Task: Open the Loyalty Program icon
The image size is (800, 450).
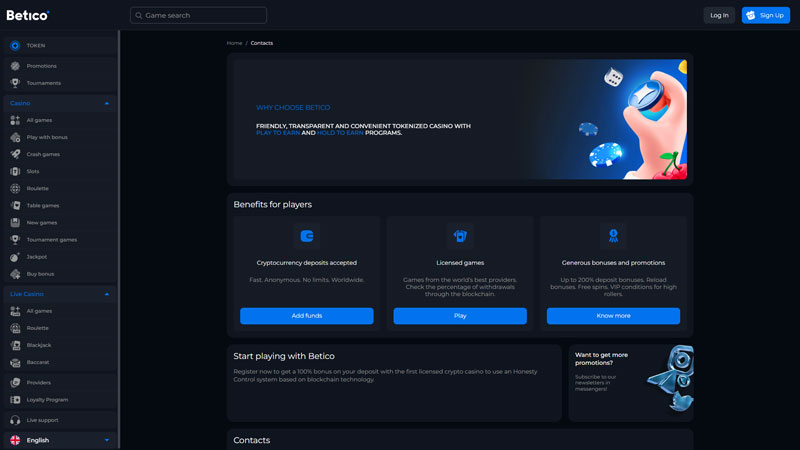Action: tap(15, 399)
